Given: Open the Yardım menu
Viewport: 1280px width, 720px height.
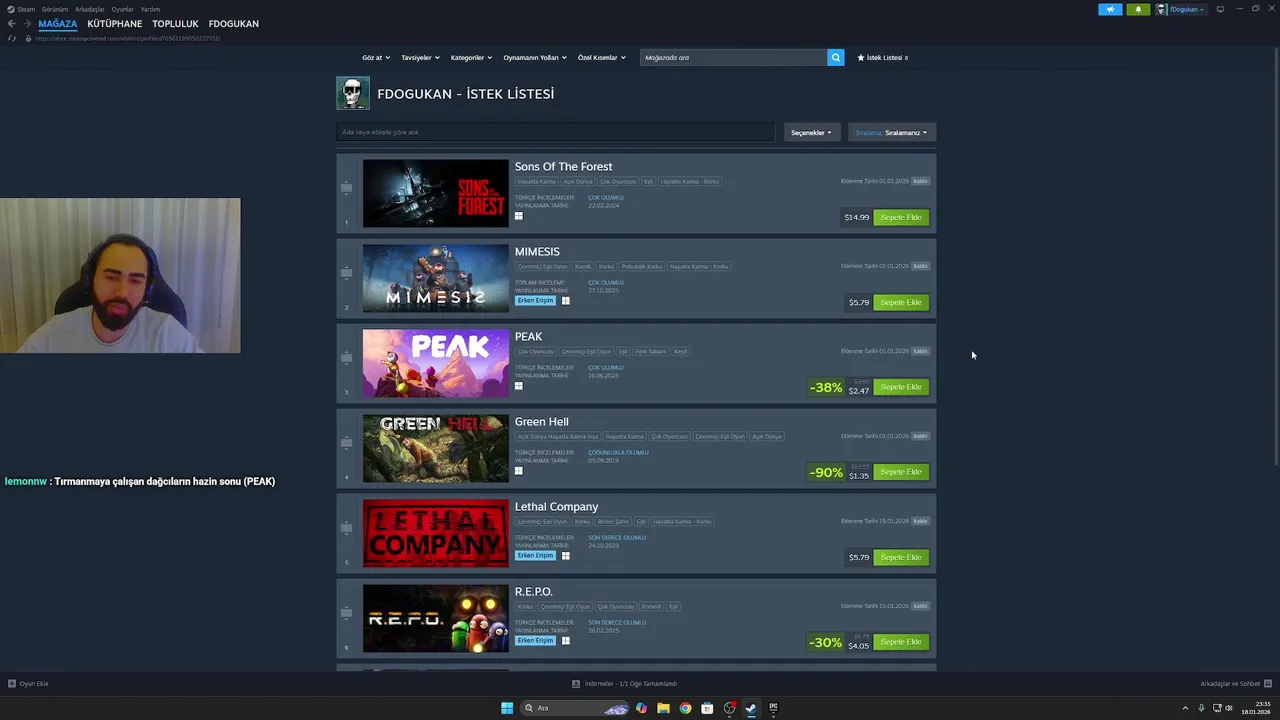Looking at the screenshot, I should 150,9.
